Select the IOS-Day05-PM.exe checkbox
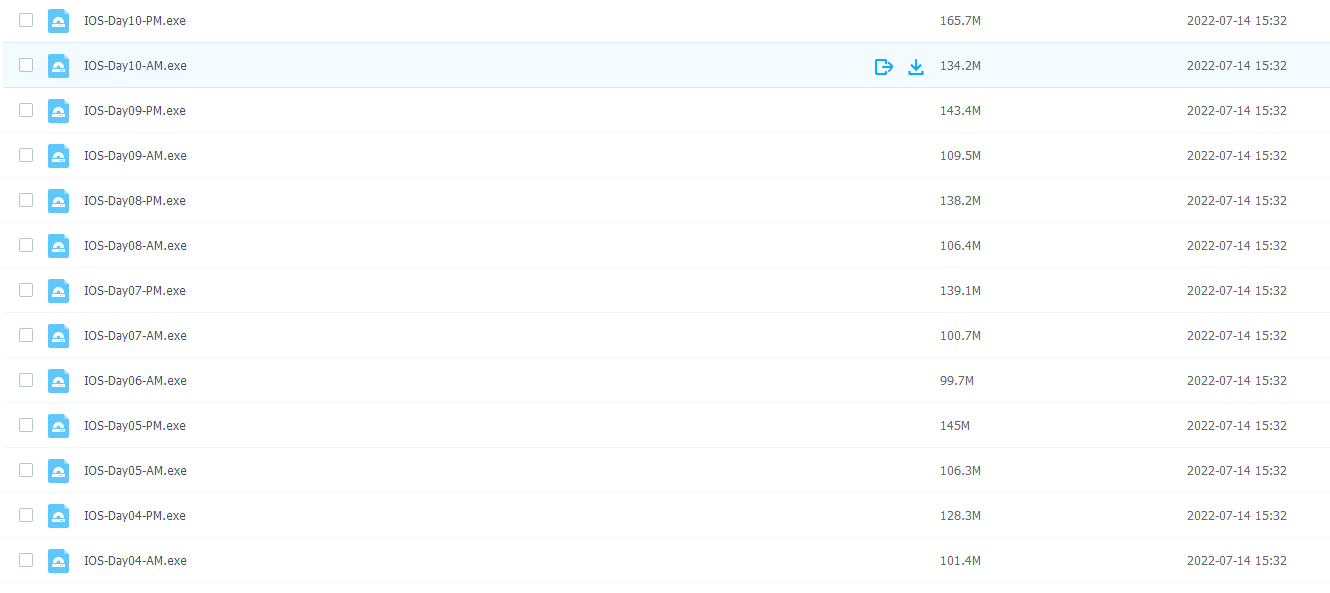The height and width of the screenshot is (593, 1330). (x=26, y=425)
